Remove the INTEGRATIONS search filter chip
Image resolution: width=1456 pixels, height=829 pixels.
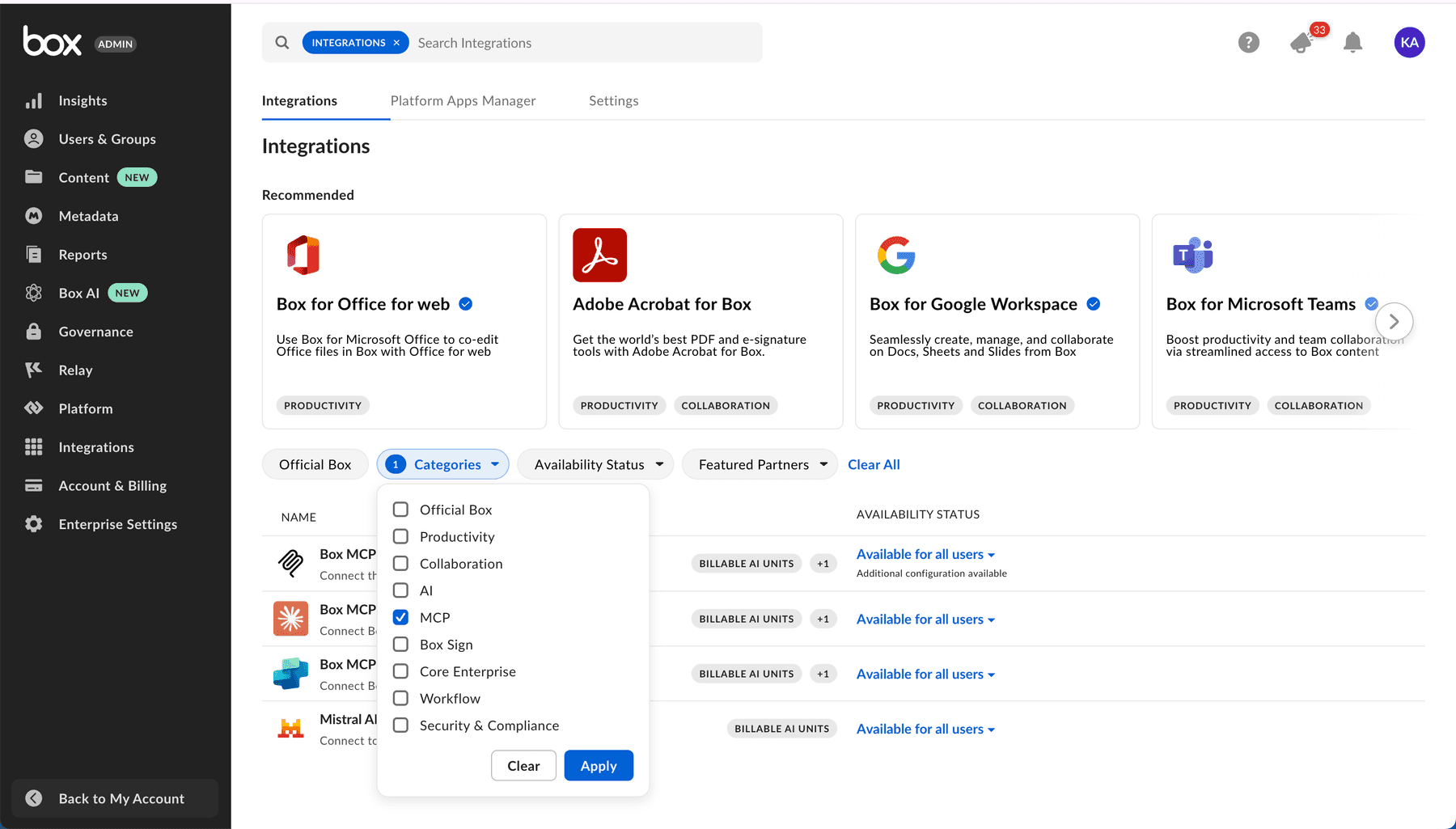point(396,43)
